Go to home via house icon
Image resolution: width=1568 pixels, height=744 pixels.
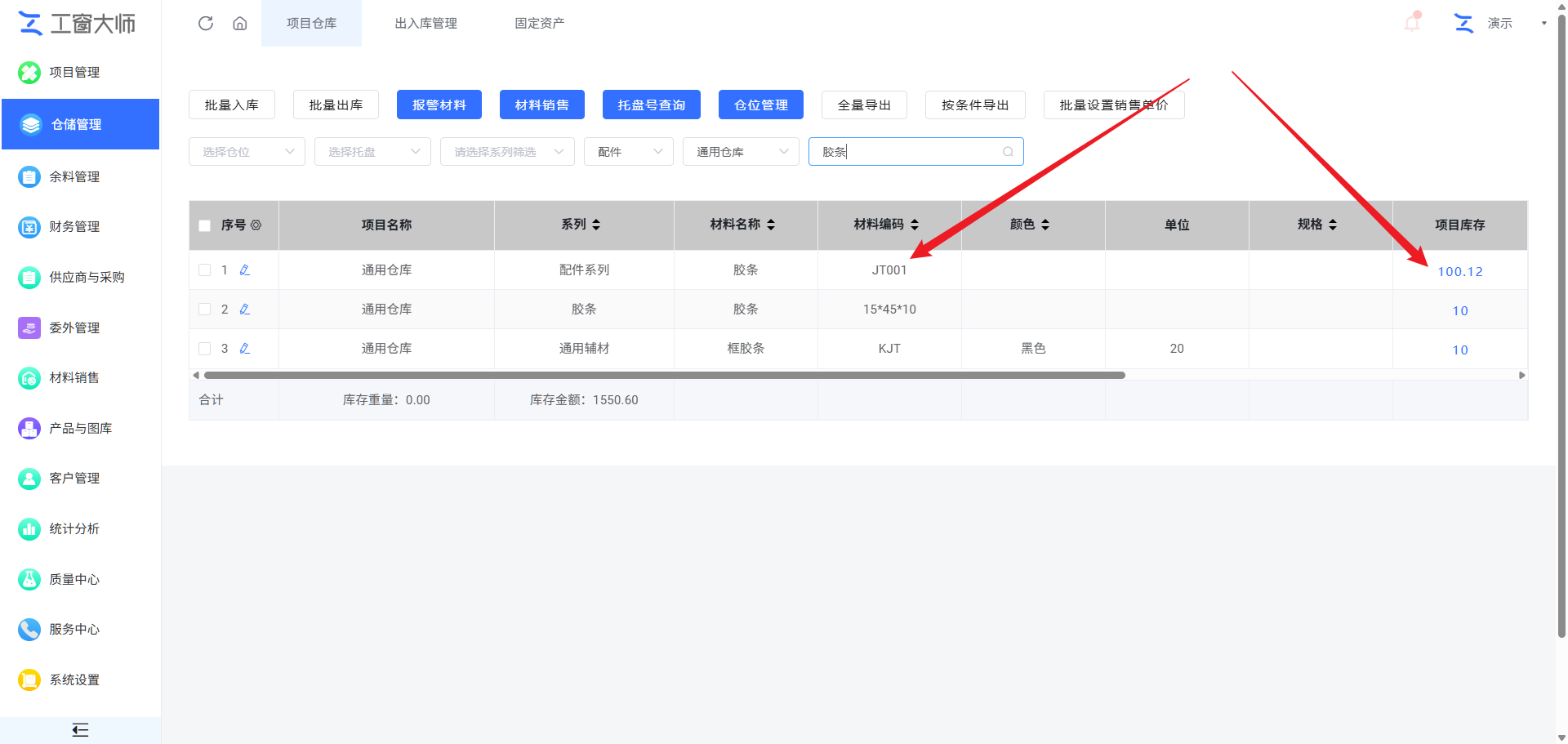point(240,23)
